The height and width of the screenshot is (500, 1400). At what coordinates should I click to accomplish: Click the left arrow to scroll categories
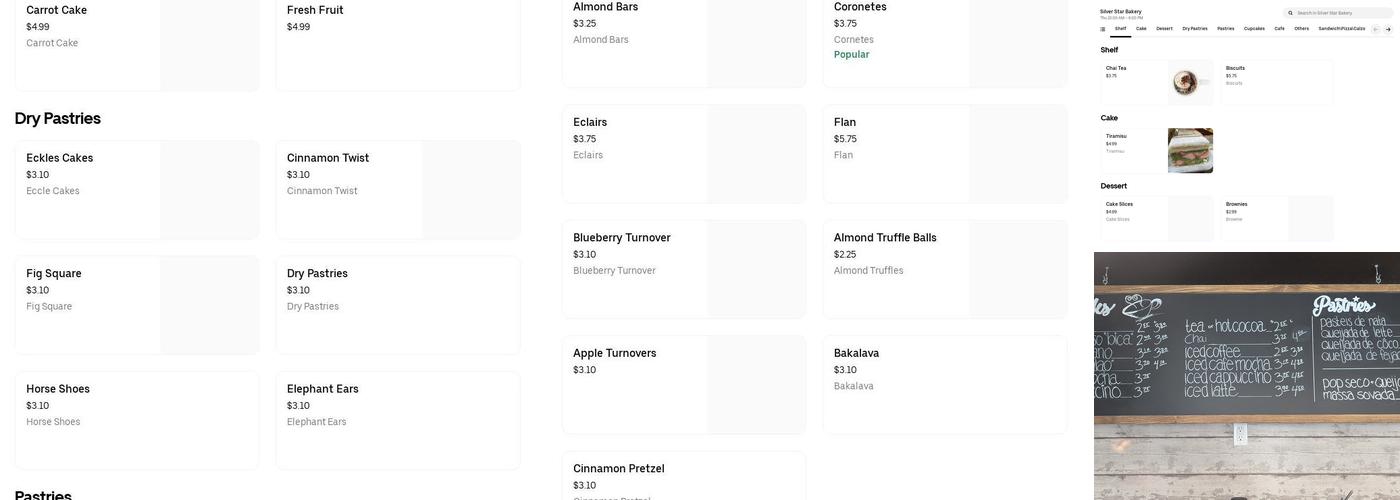(1375, 29)
